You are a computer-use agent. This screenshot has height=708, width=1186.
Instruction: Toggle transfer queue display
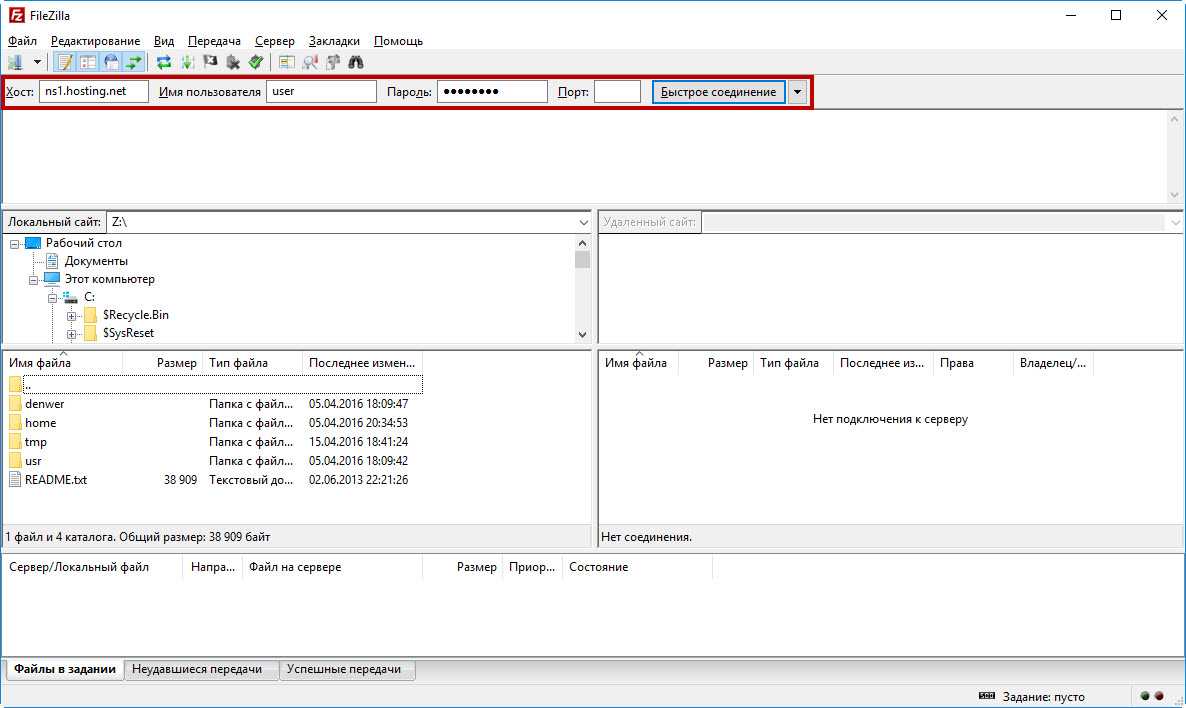(134, 62)
